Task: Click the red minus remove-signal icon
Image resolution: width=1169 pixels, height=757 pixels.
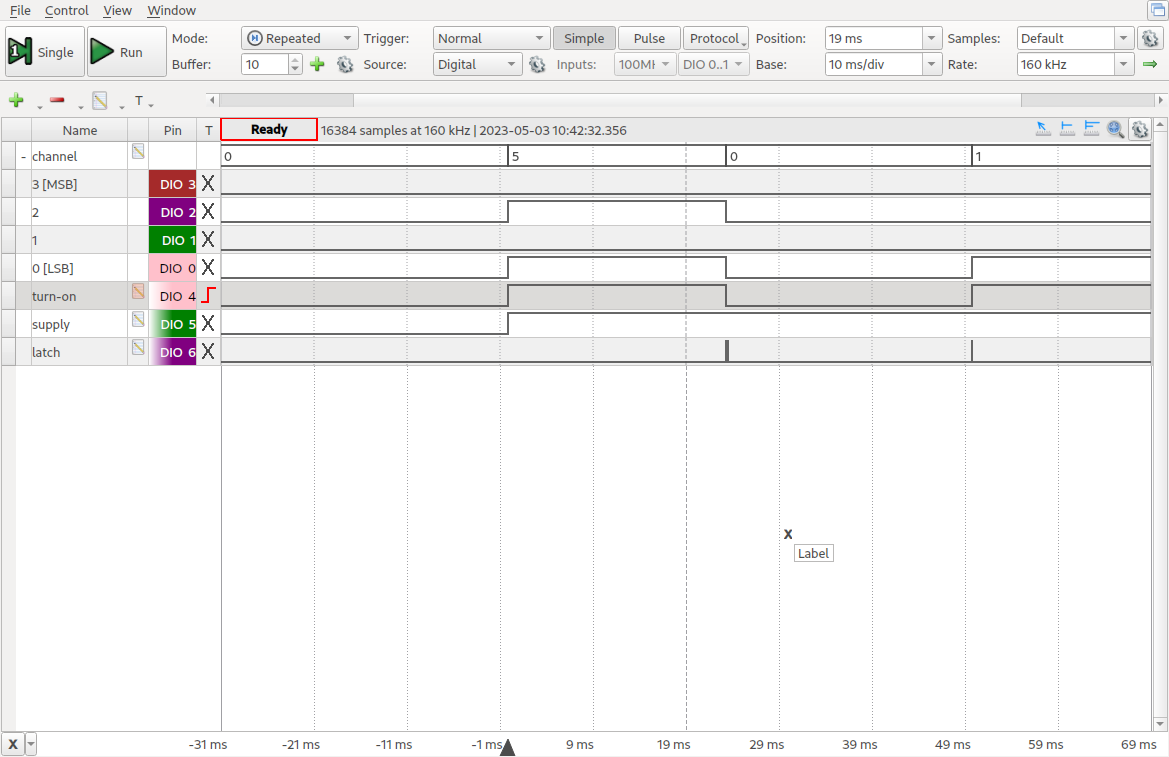Action: [x=57, y=101]
